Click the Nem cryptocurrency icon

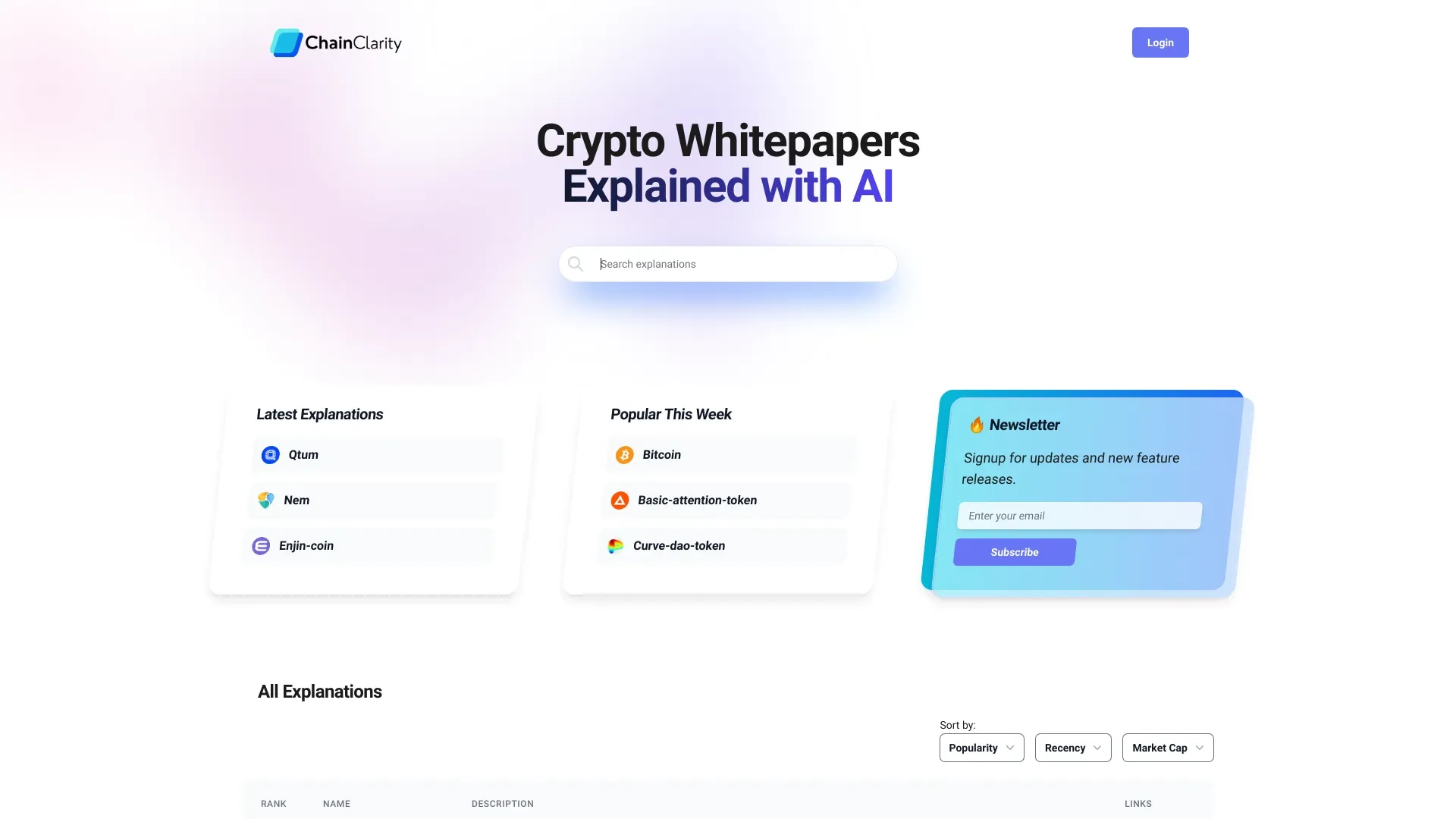(266, 500)
